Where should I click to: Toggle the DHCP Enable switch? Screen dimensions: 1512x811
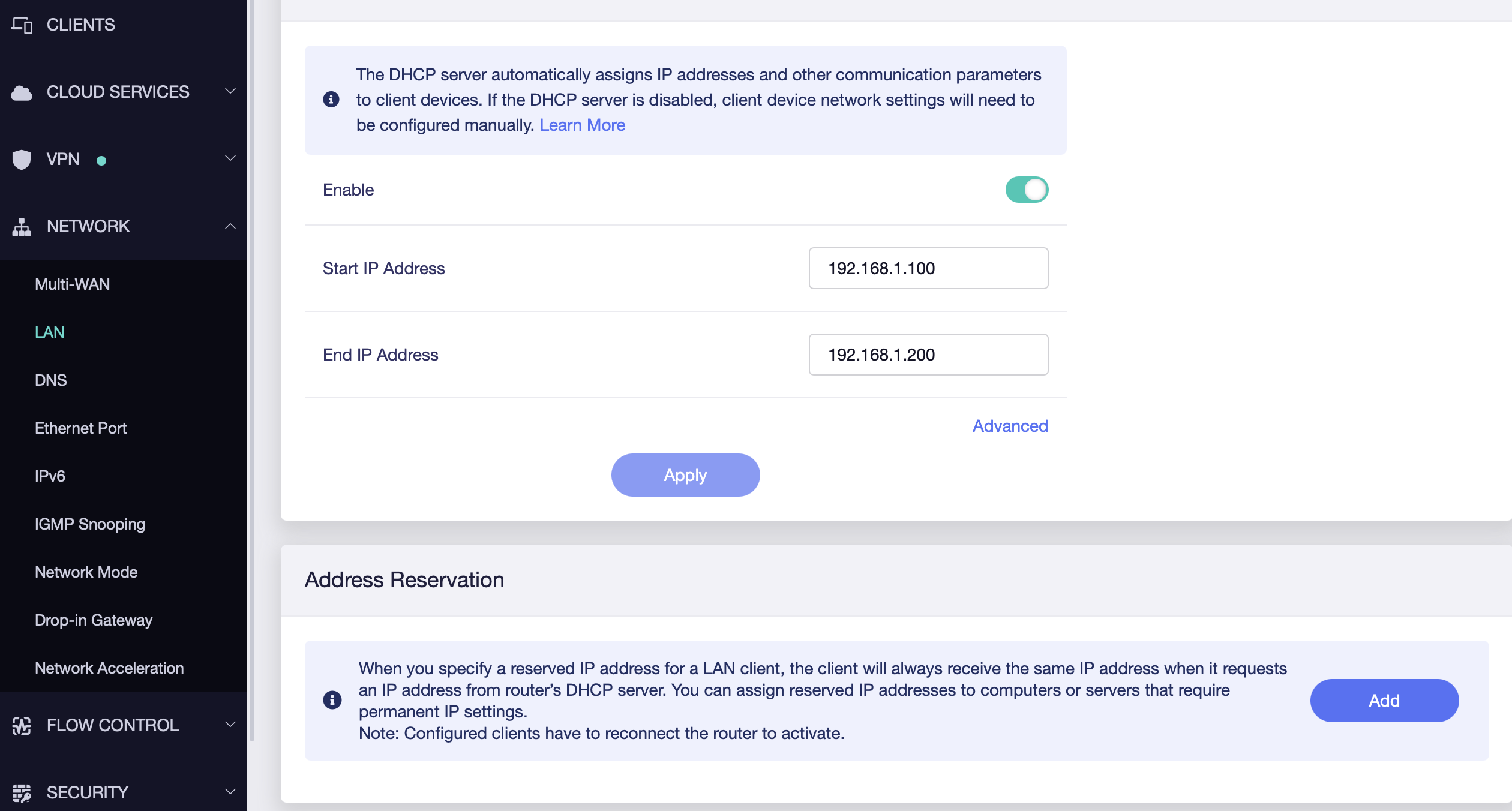pyautogui.click(x=1027, y=190)
